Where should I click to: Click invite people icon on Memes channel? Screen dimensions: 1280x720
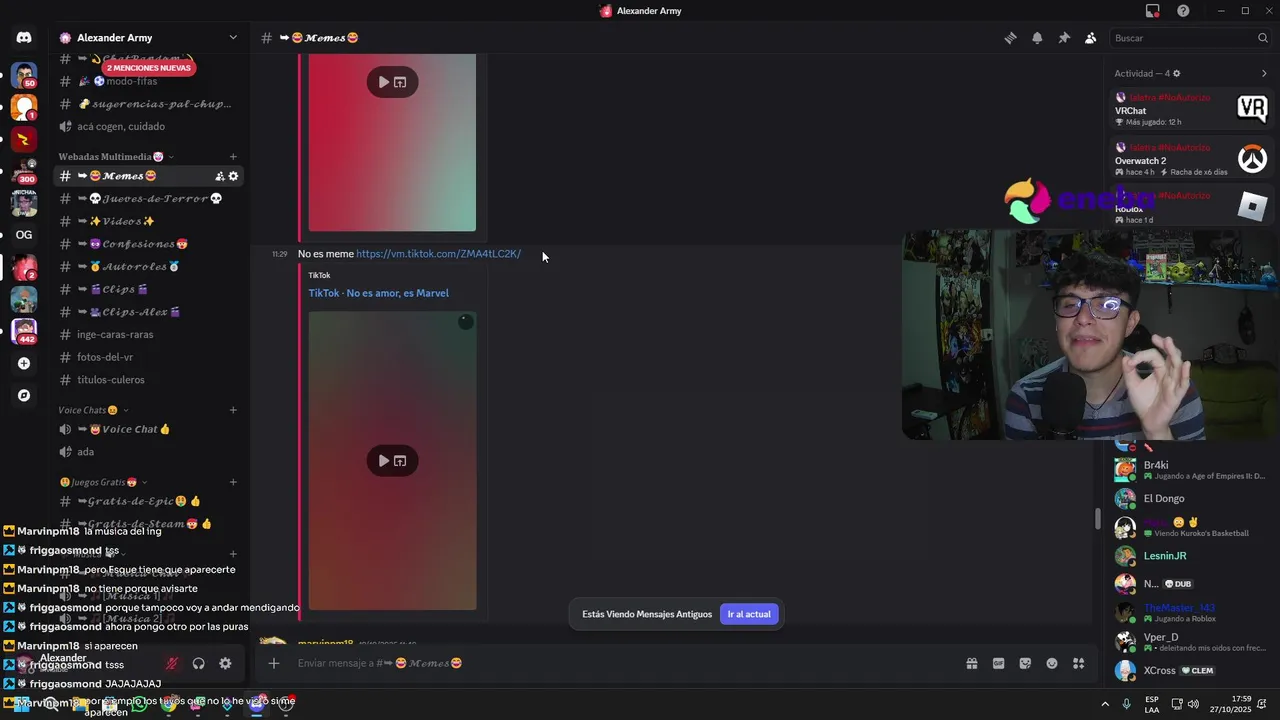(x=219, y=176)
